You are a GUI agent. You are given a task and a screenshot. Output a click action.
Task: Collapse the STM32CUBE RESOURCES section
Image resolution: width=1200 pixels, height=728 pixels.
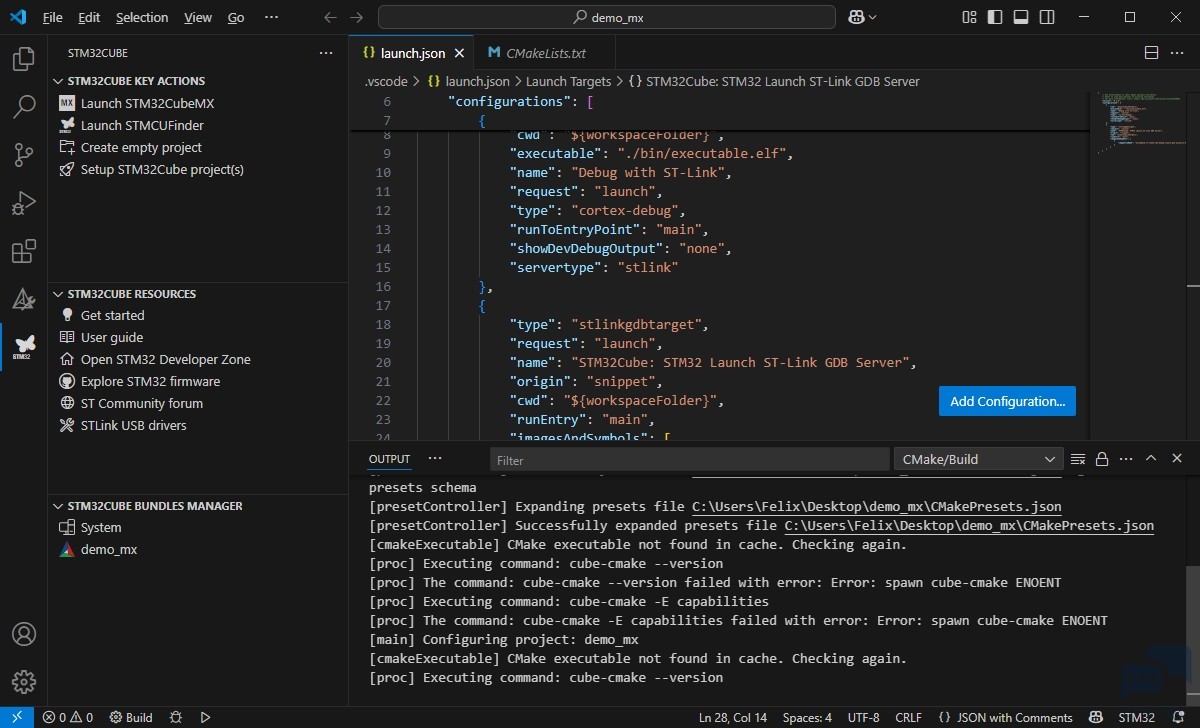tap(131, 294)
